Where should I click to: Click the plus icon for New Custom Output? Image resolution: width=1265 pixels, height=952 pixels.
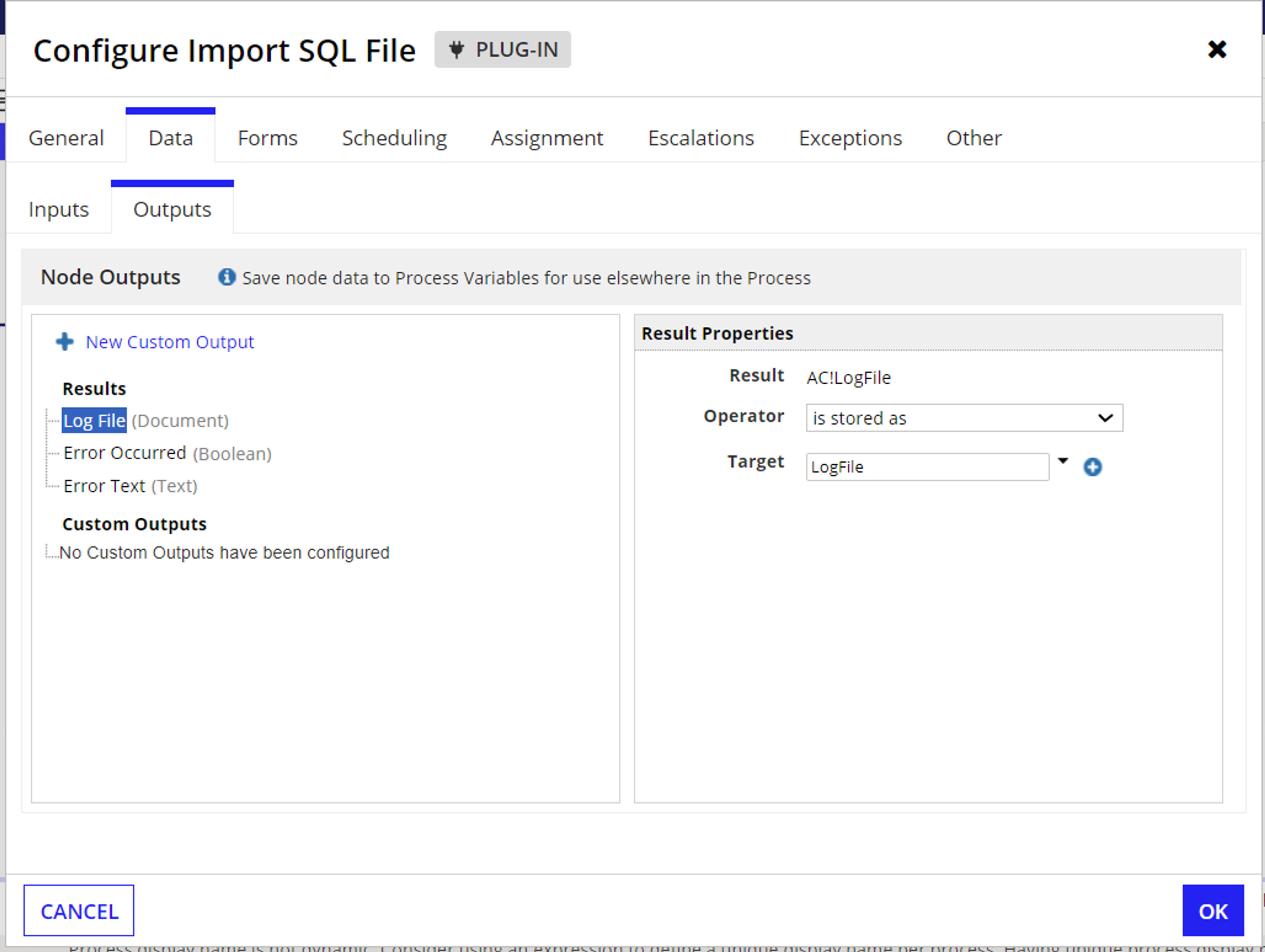pos(65,342)
